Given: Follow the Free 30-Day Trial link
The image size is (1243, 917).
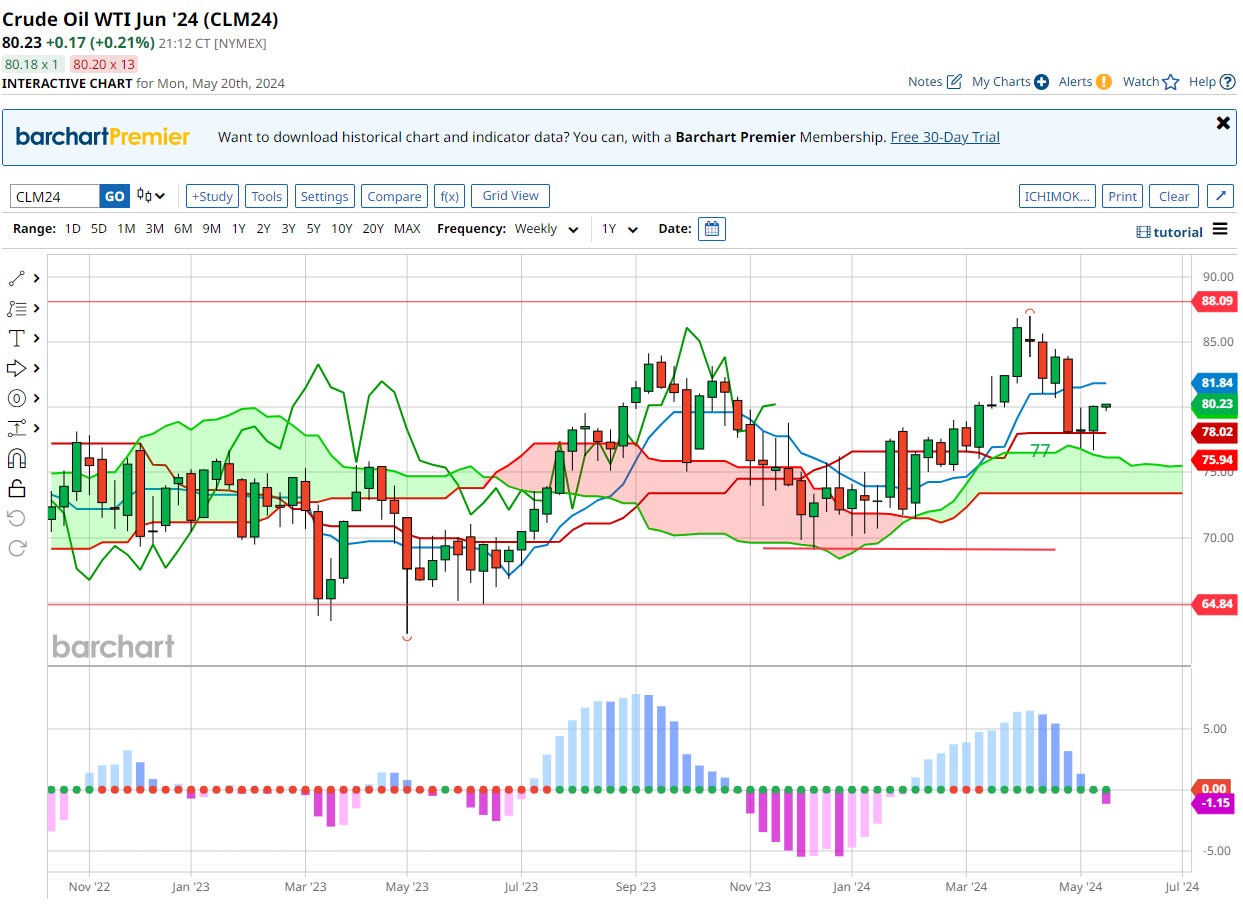Looking at the screenshot, I should (945, 137).
